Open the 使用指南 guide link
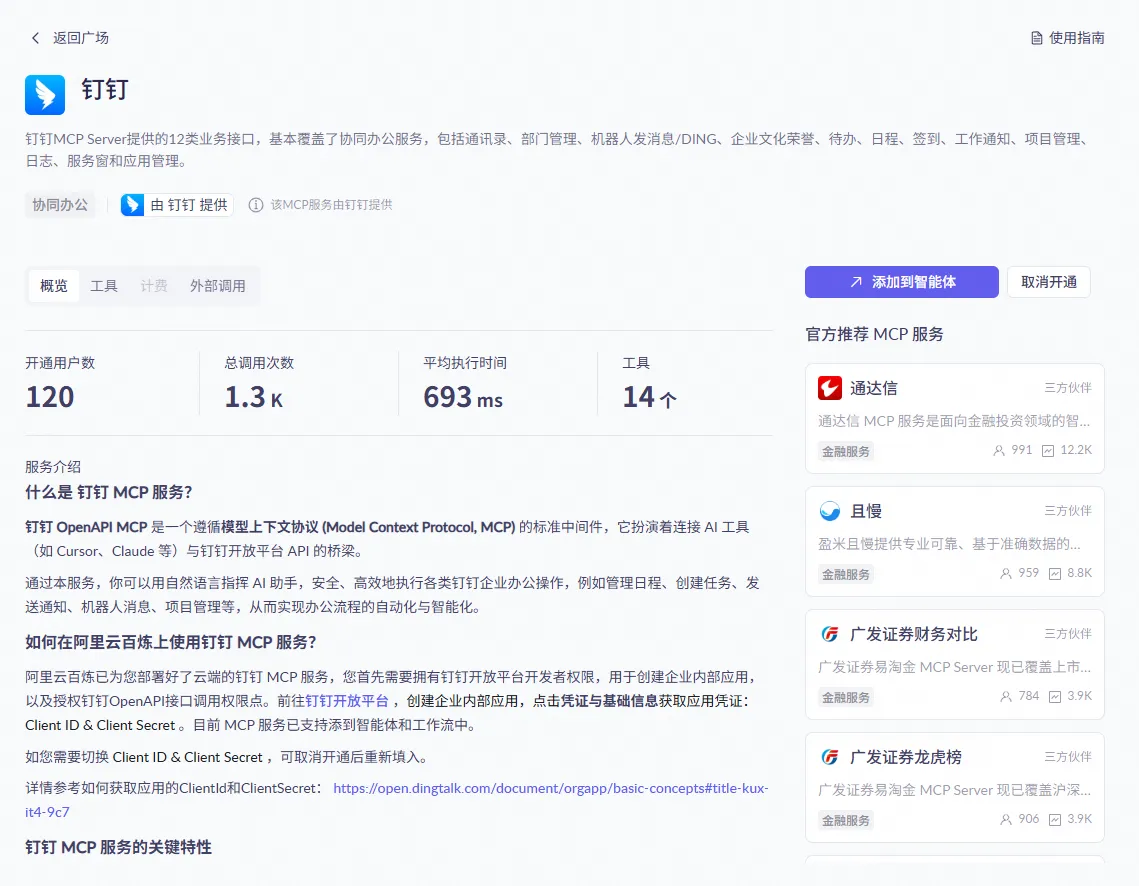 (1077, 38)
